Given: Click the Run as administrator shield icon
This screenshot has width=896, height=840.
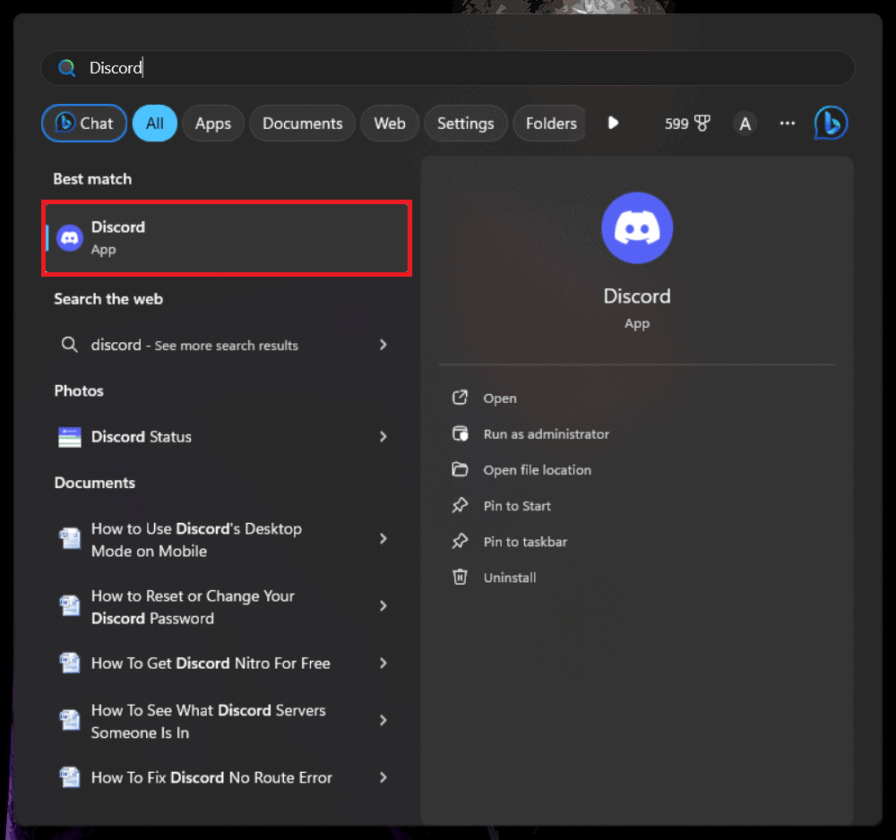Looking at the screenshot, I should [x=460, y=434].
